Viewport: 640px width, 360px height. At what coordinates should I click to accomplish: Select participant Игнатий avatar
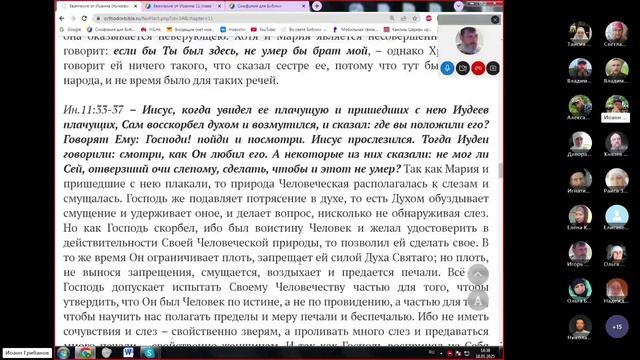click(x=580, y=179)
